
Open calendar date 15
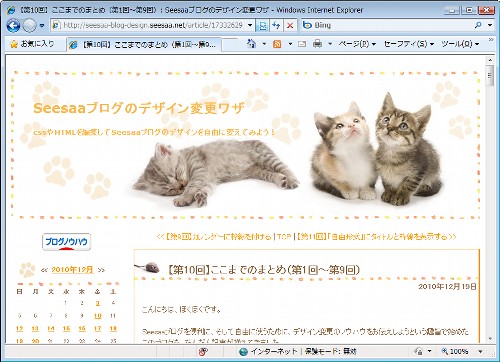(x=66, y=329)
